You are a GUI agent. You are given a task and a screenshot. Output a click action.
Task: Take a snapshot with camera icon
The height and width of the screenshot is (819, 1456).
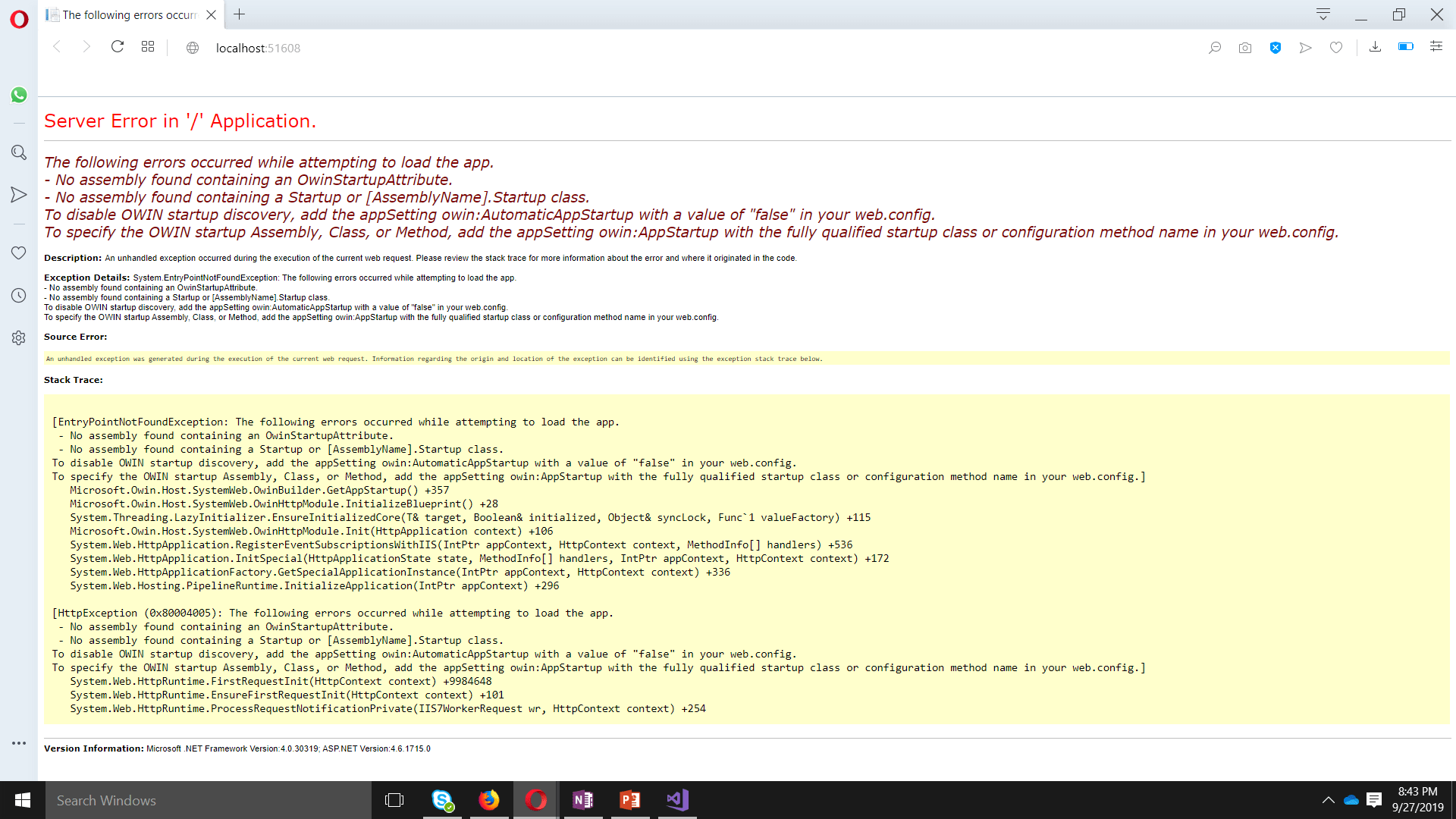tap(1245, 48)
